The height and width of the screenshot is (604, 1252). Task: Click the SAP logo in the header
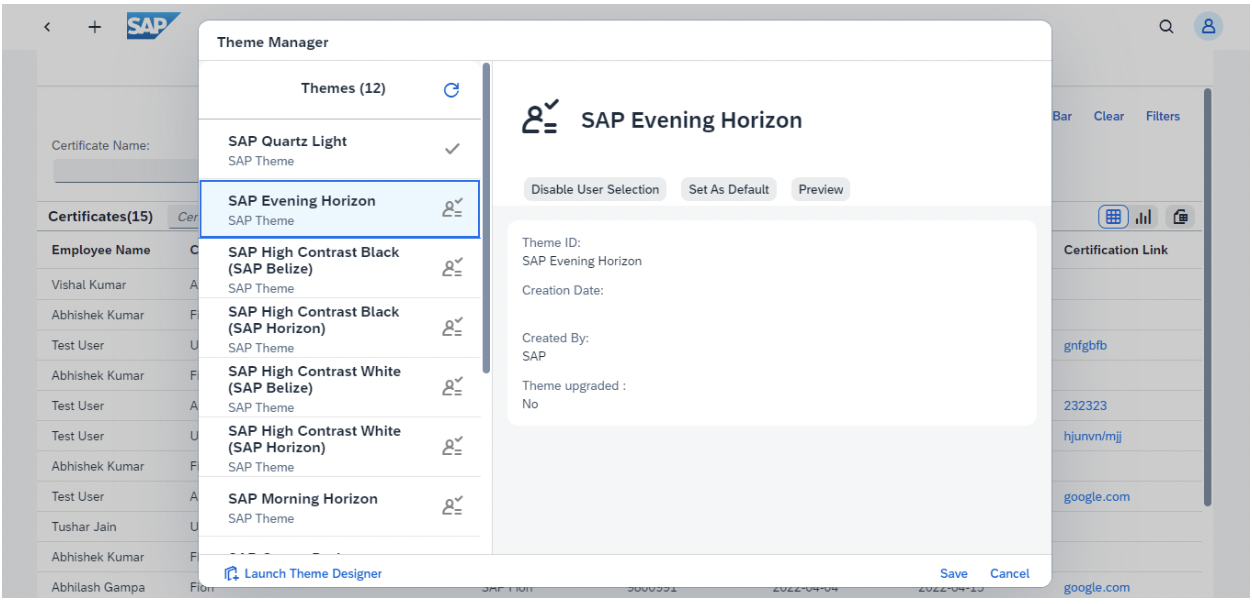coord(152,27)
